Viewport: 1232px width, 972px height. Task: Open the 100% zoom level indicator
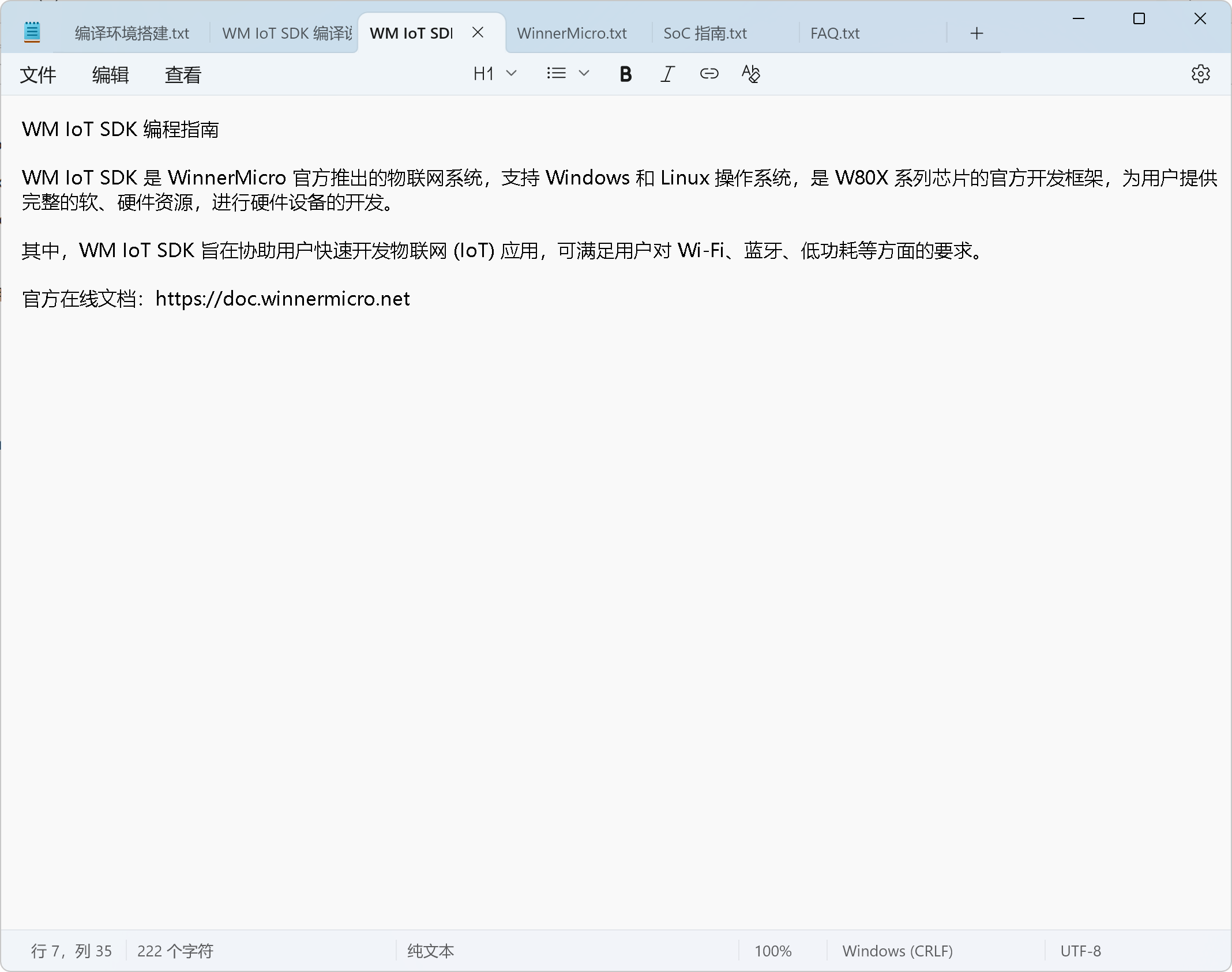coord(773,951)
